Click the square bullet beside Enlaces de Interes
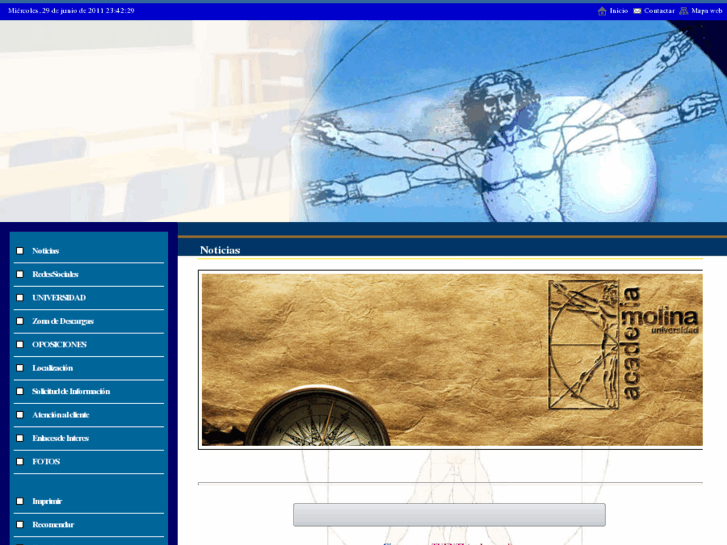Viewport: 727px width, 545px height. 20,438
